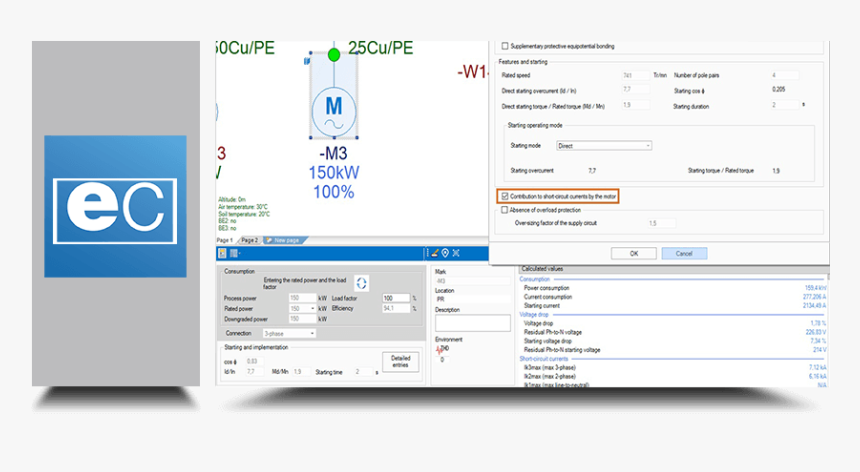
Task: Click the '150kW' label under the motor
Action: pyautogui.click(x=333, y=173)
